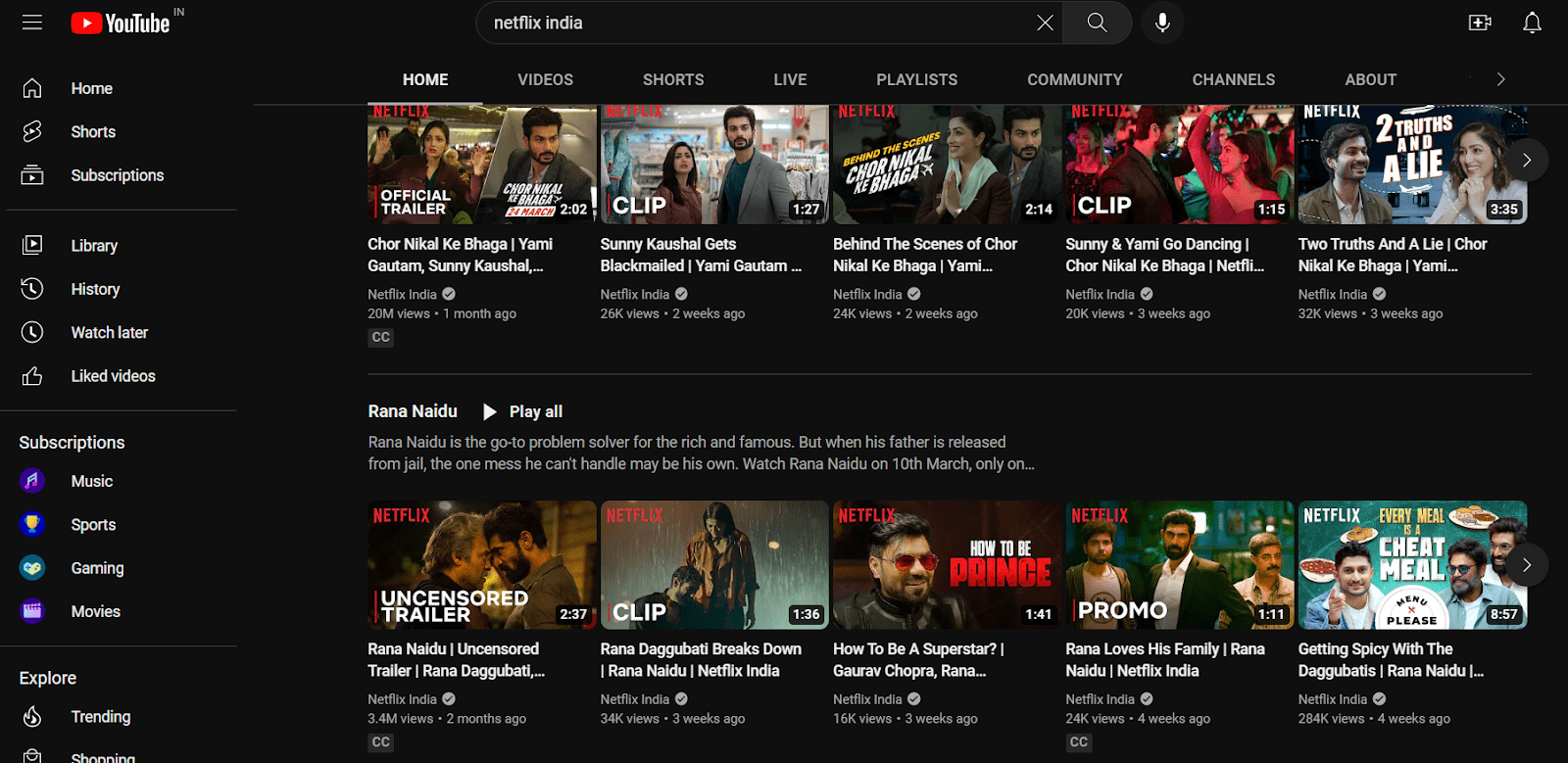Open title 'Sunny Kaushal Gets Blackmailed'
The width and height of the screenshot is (1568, 763).
[701, 255]
